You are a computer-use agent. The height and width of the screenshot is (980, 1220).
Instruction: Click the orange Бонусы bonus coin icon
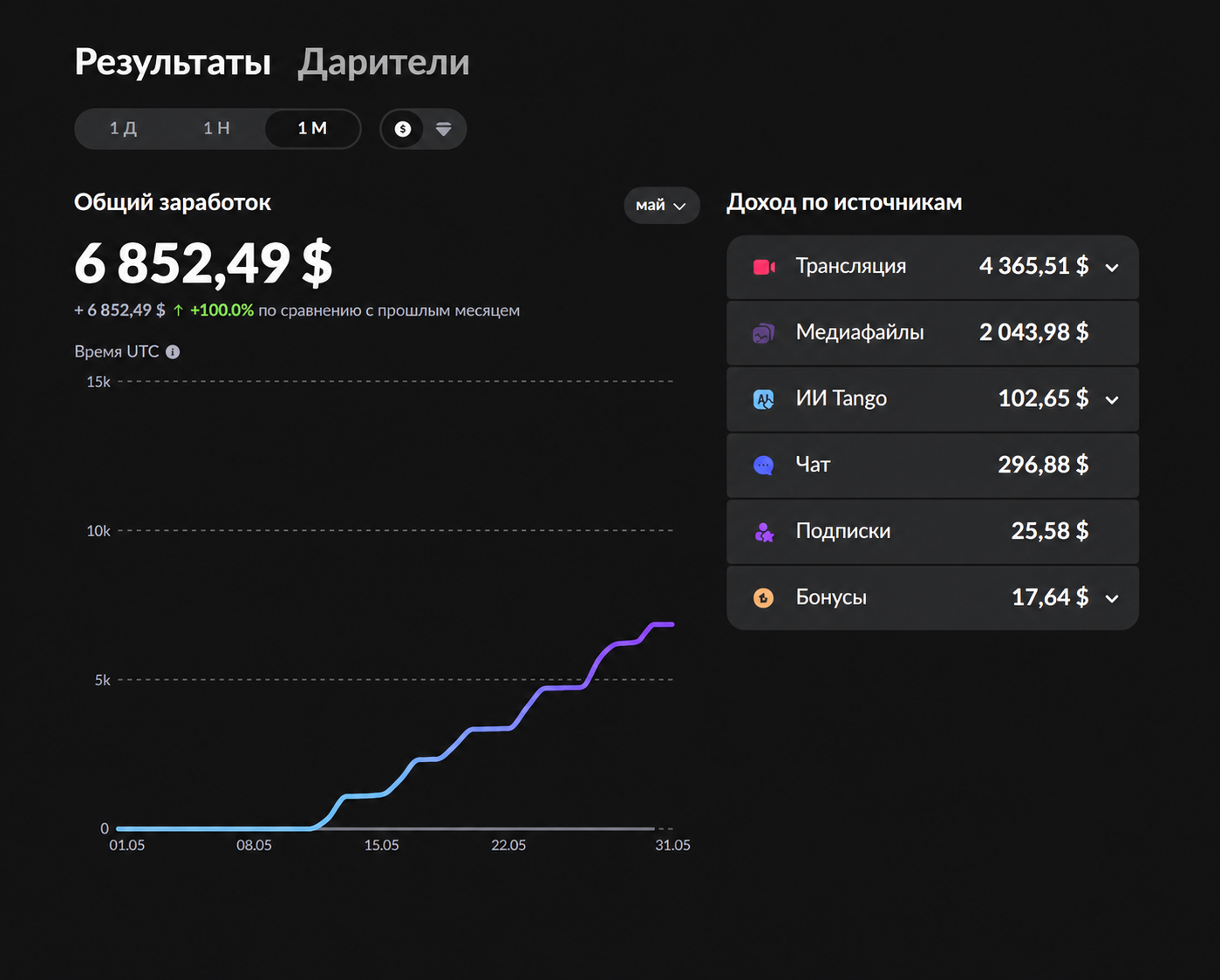[763, 598]
